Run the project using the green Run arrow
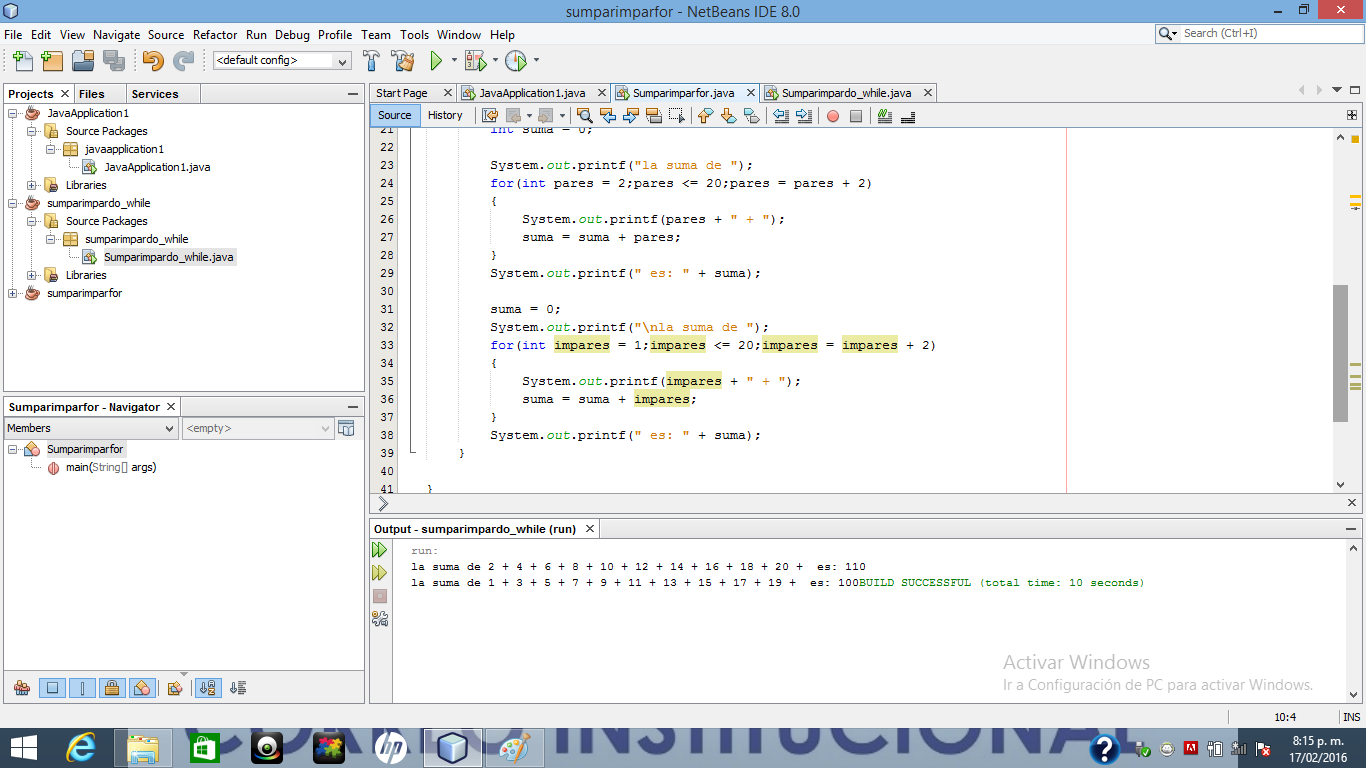Viewport: 1366px width, 768px height. coord(437,60)
